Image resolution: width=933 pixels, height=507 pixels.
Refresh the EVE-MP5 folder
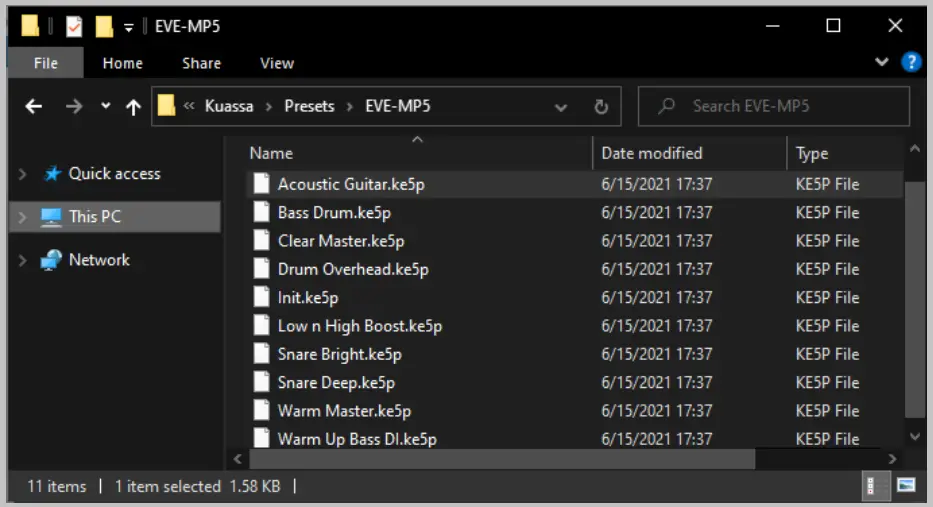tap(601, 107)
